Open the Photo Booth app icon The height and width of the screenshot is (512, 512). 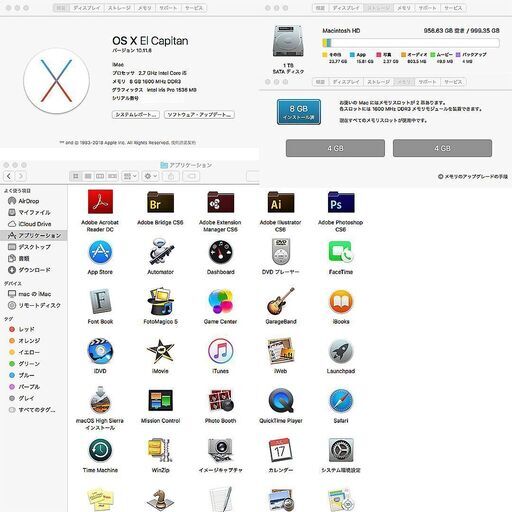tap(220, 401)
